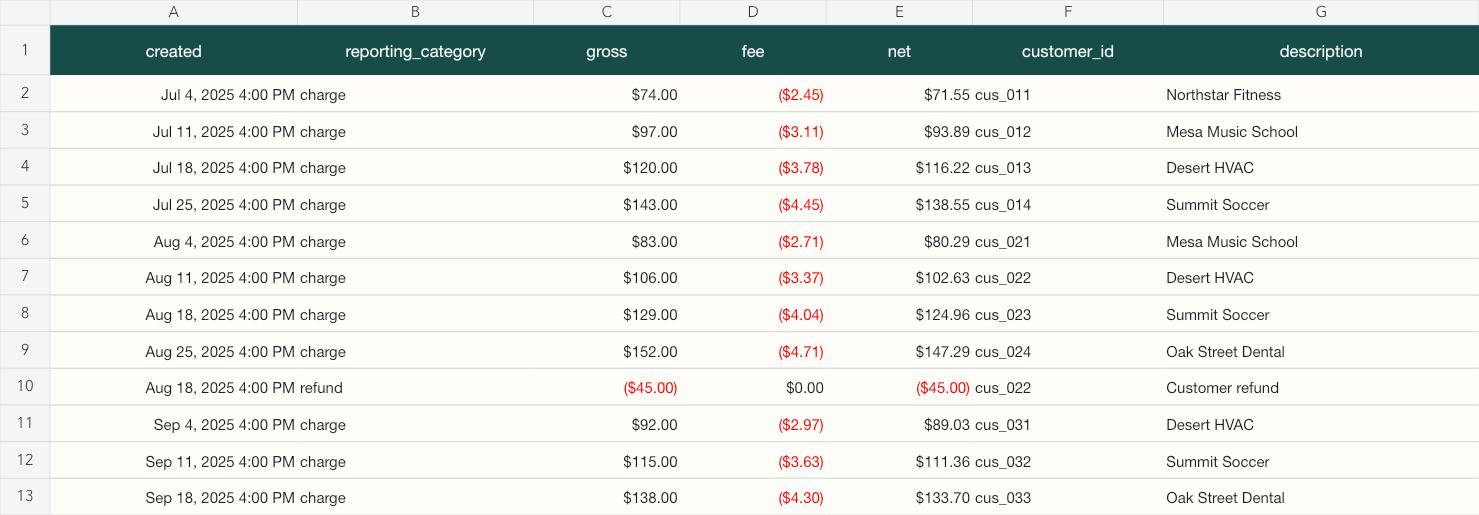Select column G header
1479x515 pixels.
point(1321,12)
